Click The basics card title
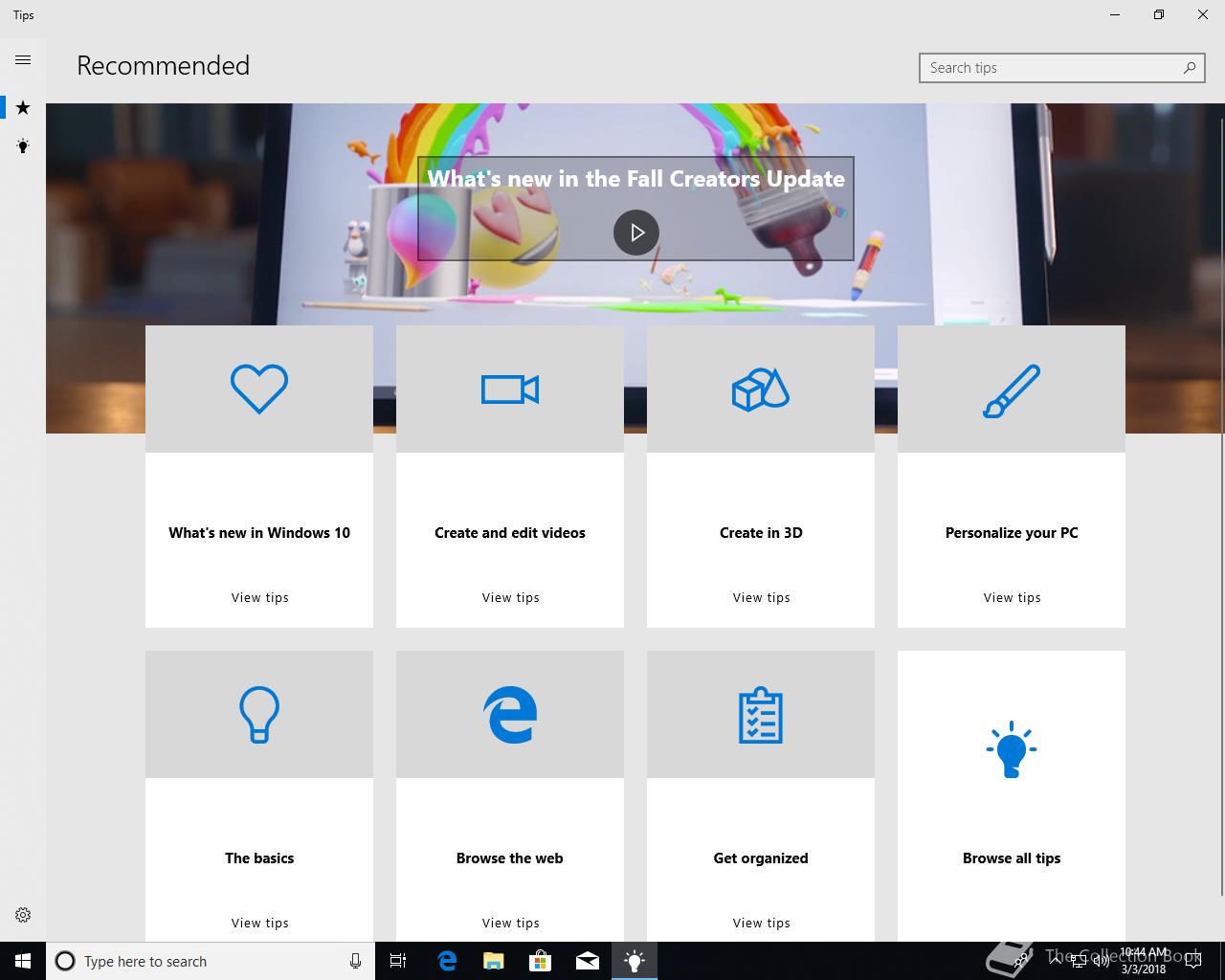1225x980 pixels. tap(259, 858)
